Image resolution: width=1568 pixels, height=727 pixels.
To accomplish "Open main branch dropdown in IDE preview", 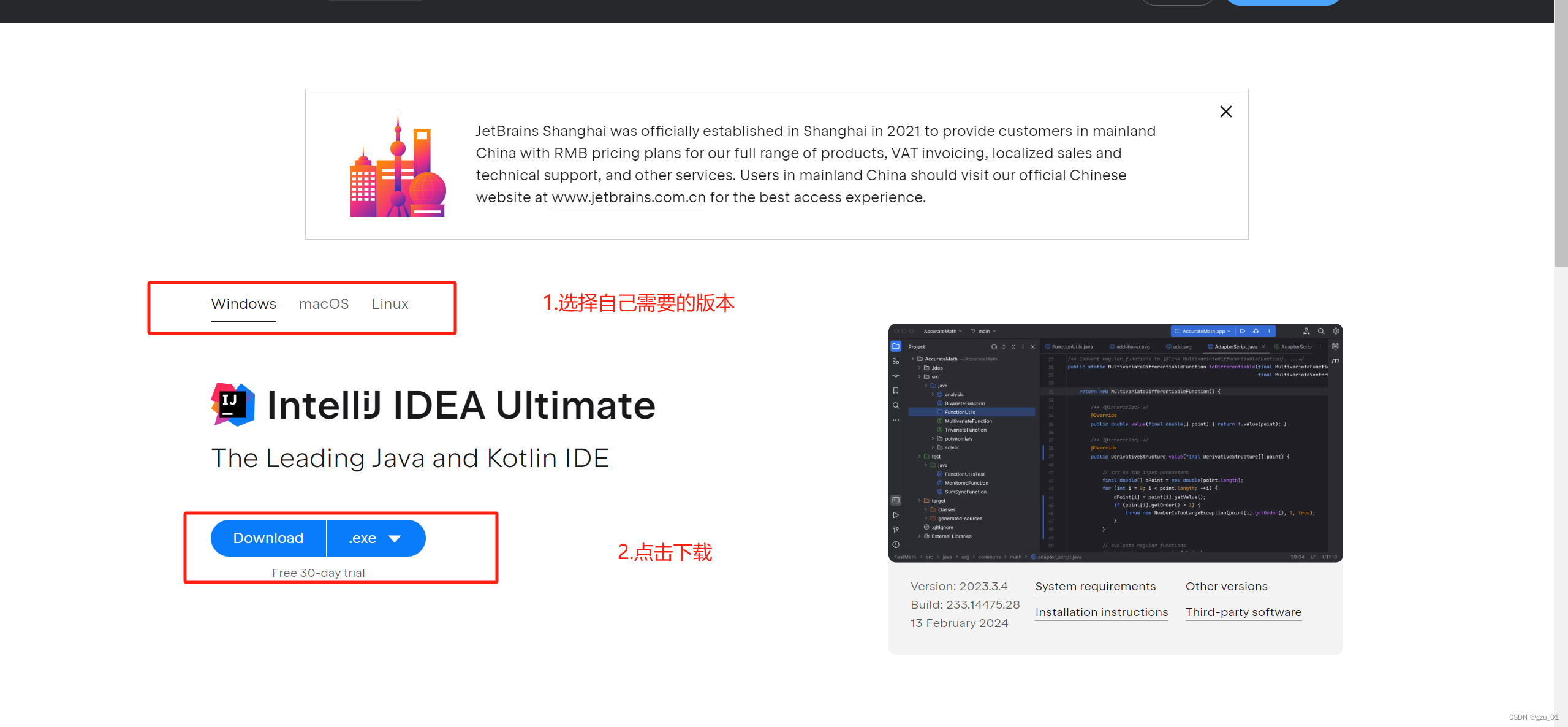I will [x=984, y=331].
